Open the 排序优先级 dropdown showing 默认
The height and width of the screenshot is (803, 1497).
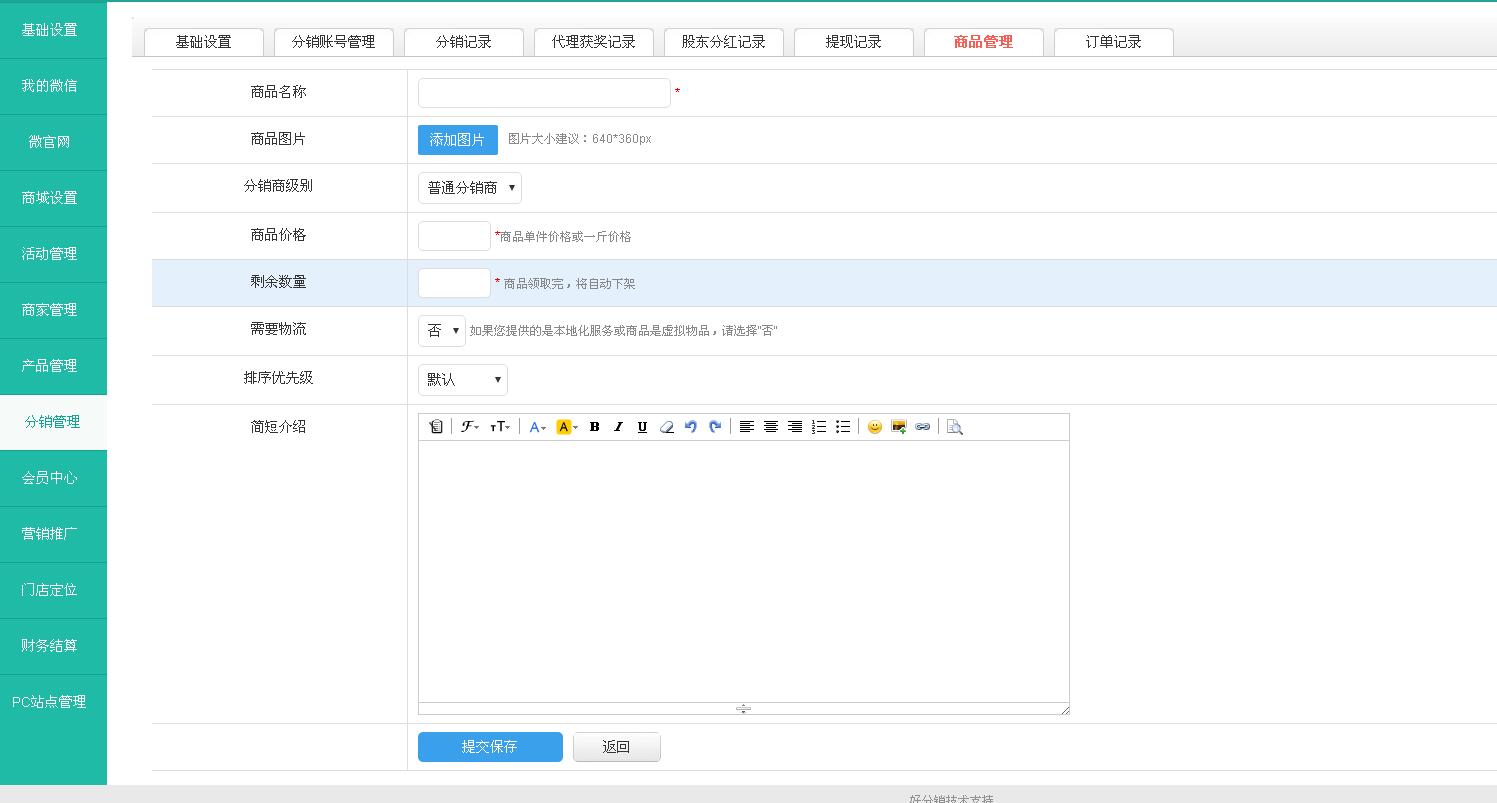(x=462, y=380)
